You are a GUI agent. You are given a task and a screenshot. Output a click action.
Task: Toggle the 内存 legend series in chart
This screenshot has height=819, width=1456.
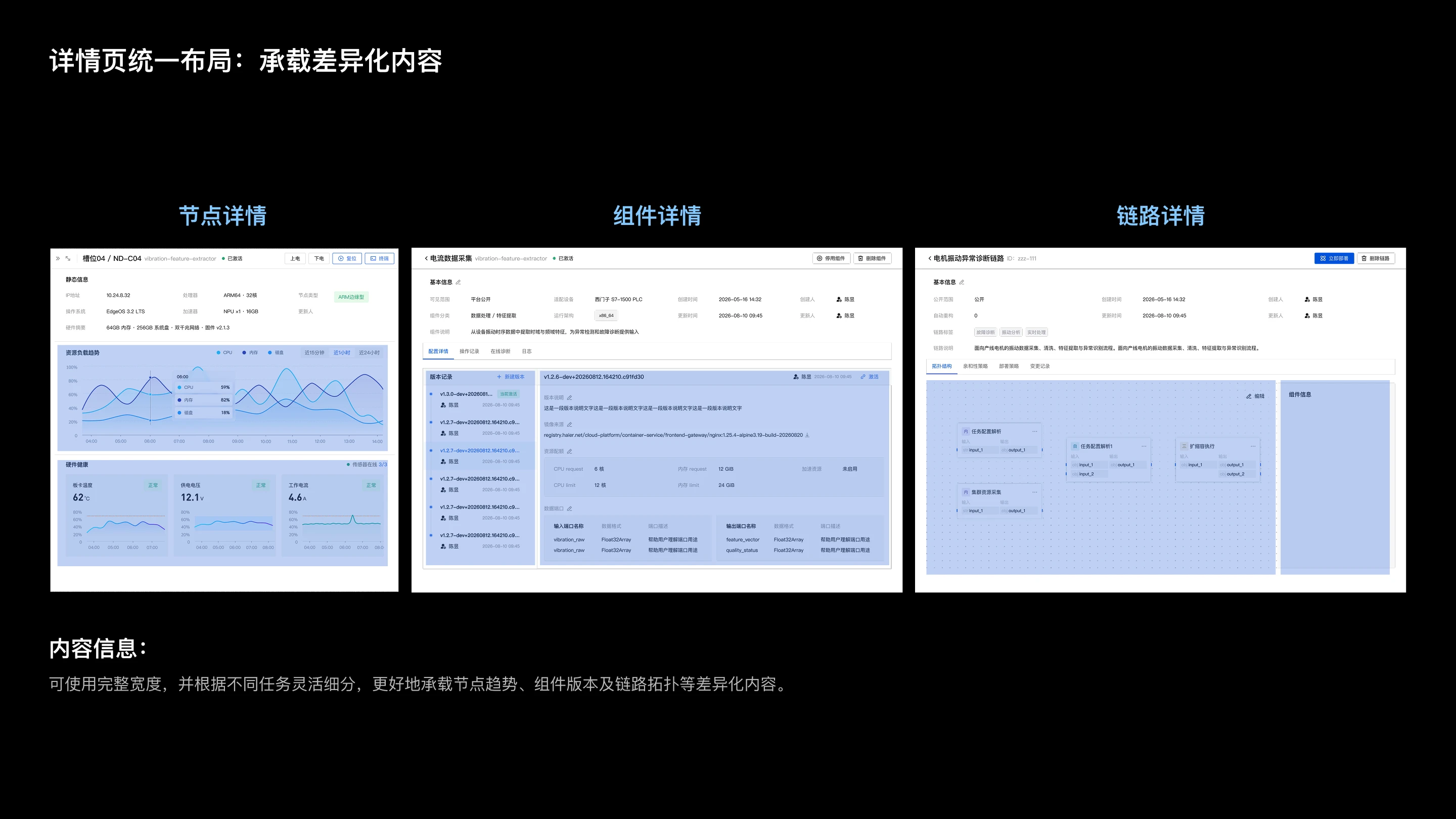pyautogui.click(x=250, y=352)
